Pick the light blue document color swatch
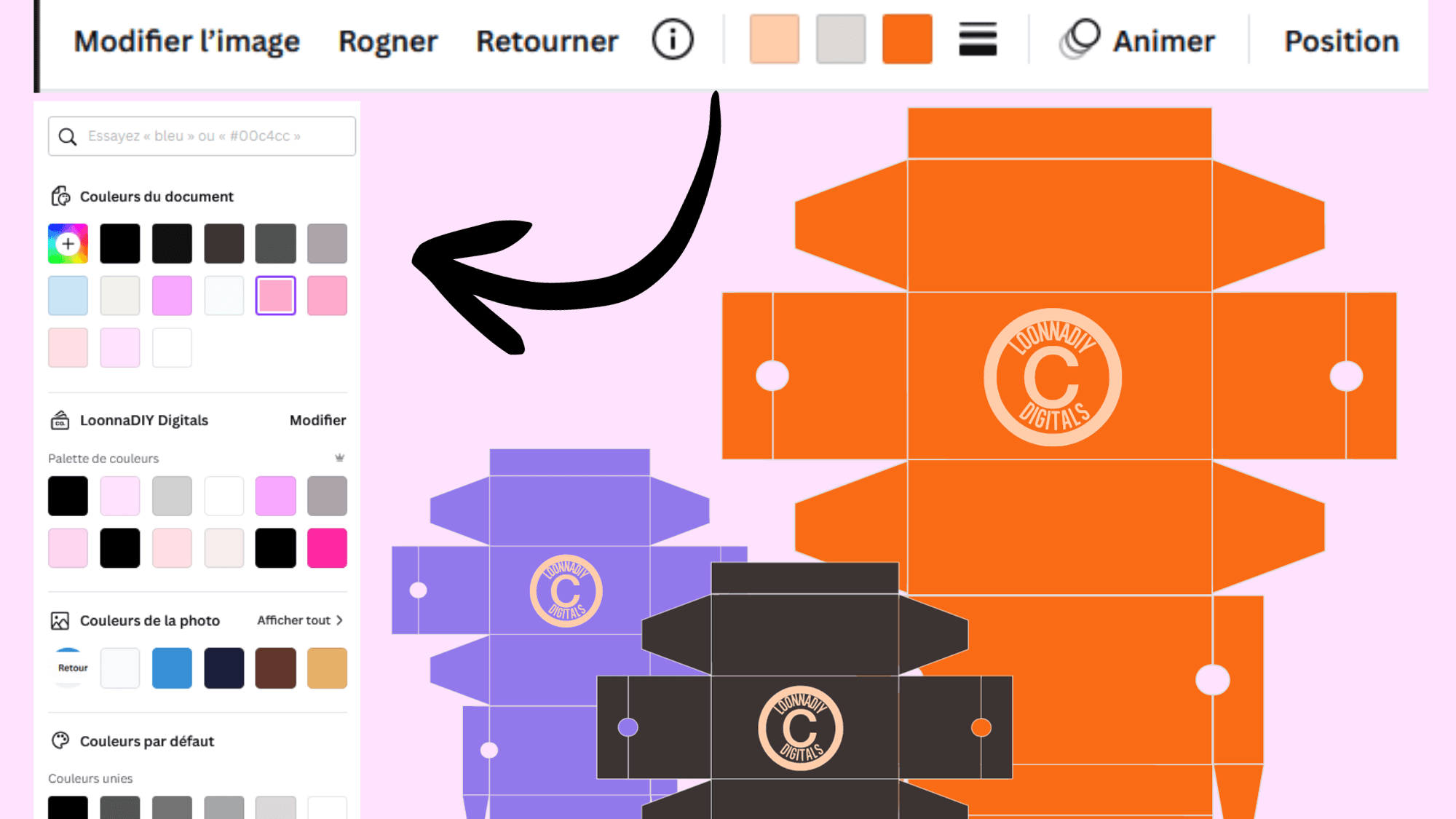Viewport: 1456px width, 819px height. pos(68,296)
